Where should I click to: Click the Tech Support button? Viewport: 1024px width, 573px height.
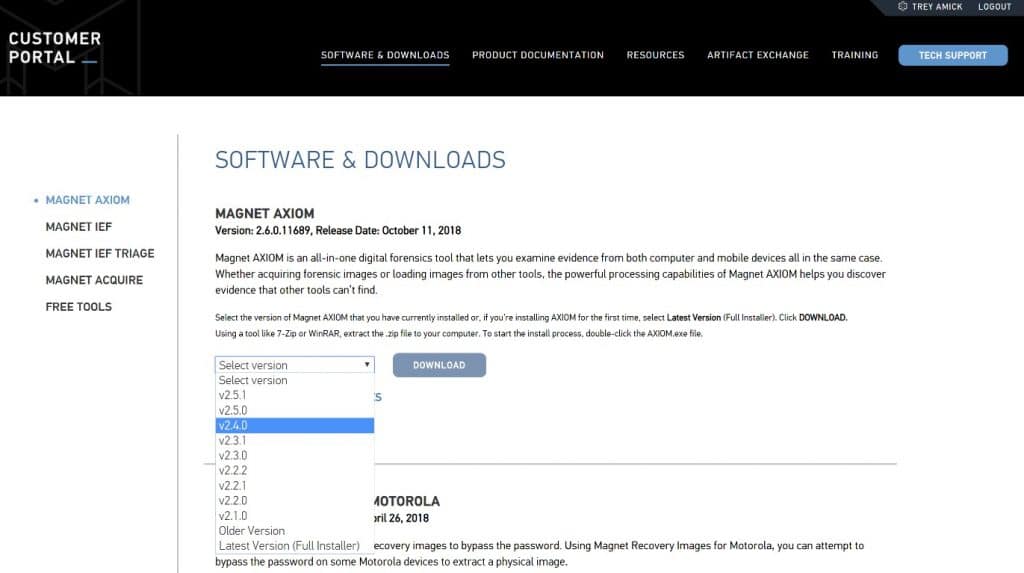point(953,55)
